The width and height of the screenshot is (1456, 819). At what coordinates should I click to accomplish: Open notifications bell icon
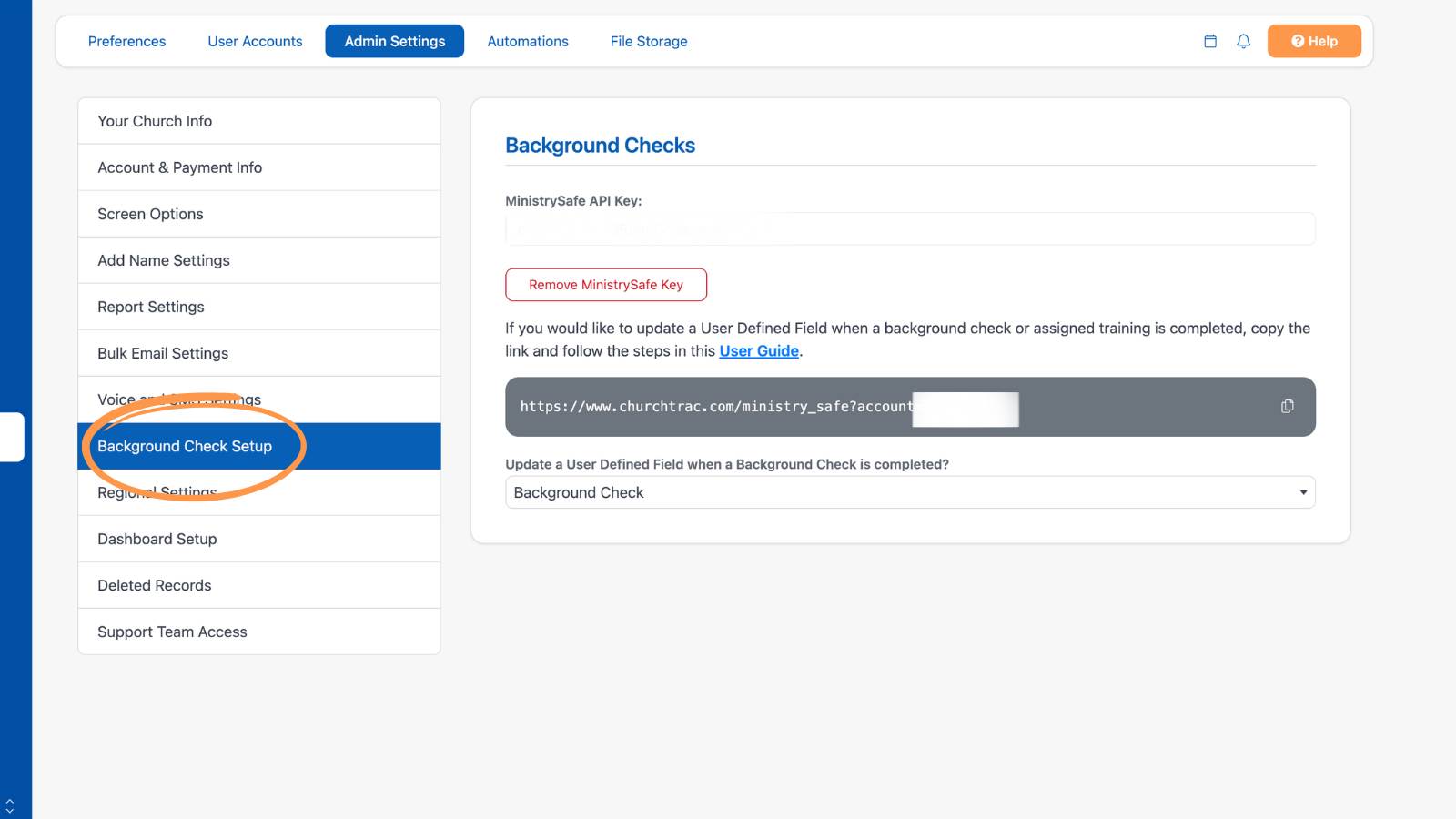[1243, 41]
